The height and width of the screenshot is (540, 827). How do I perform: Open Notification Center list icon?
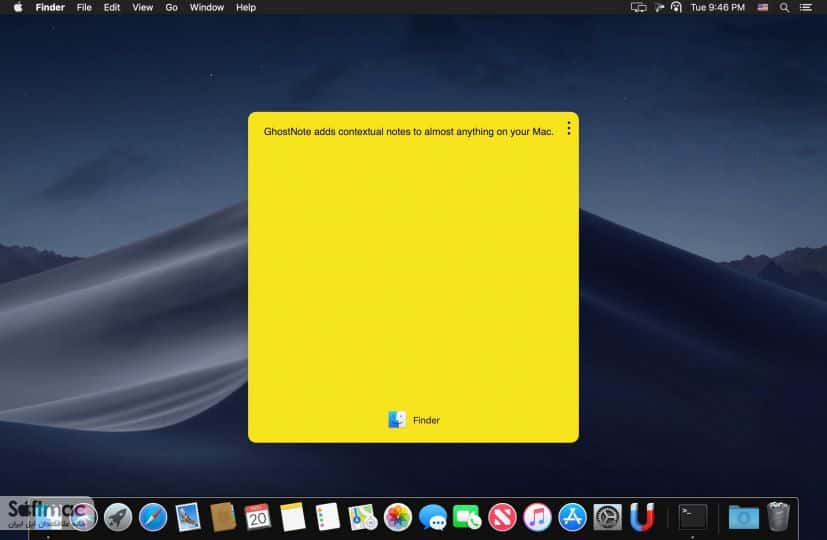point(806,7)
